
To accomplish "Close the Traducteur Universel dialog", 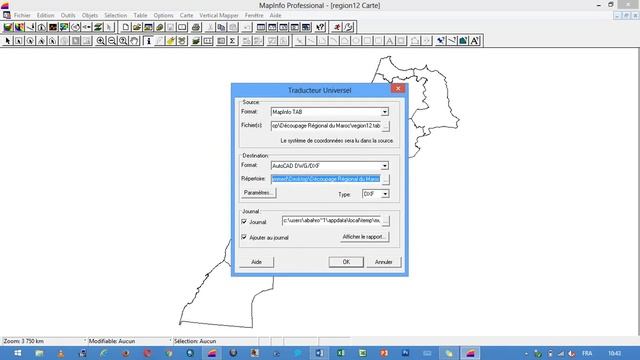I will [x=398, y=89].
